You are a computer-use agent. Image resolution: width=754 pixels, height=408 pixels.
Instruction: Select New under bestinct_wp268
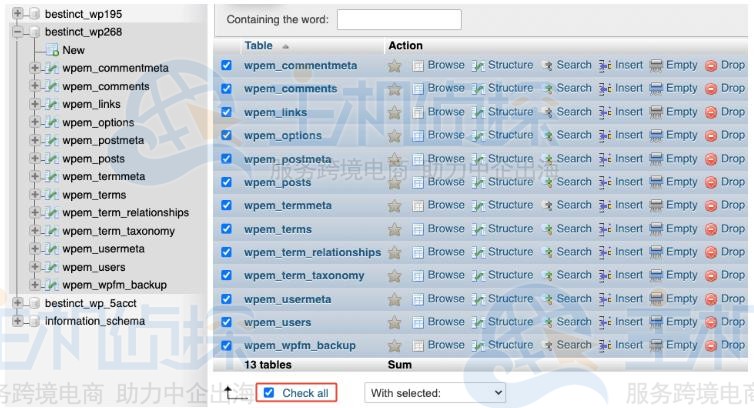(73, 51)
